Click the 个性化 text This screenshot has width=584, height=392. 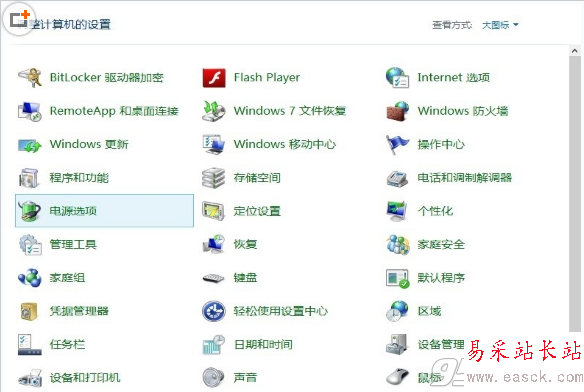[435, 211]
